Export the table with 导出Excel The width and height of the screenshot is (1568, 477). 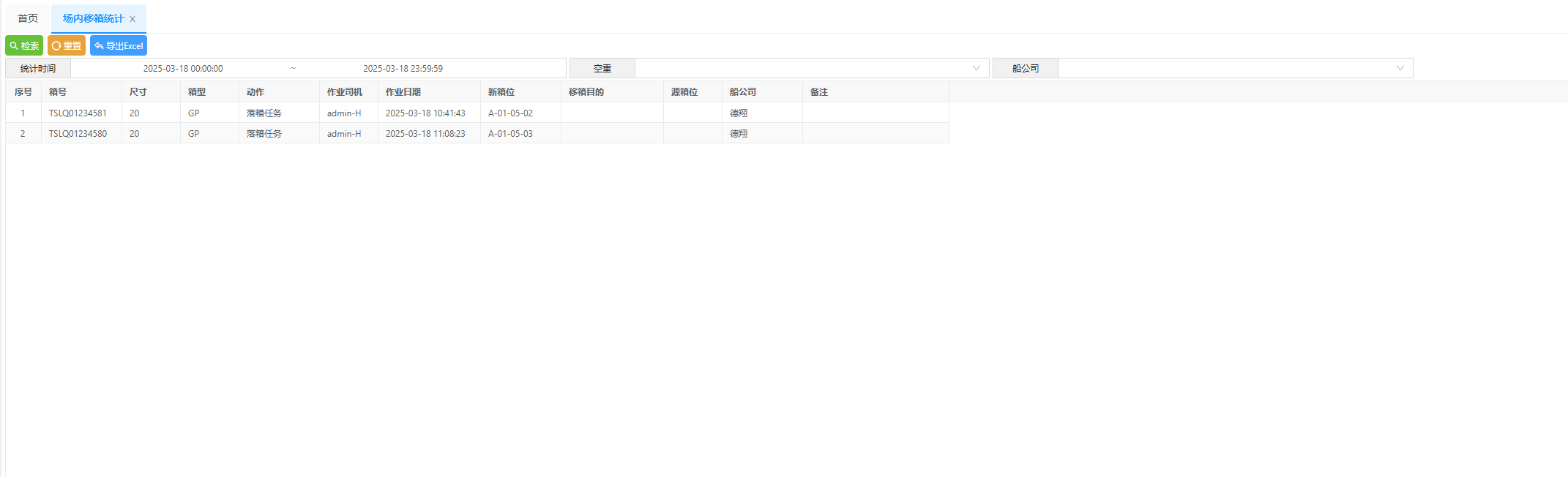(x=119, y=45)
